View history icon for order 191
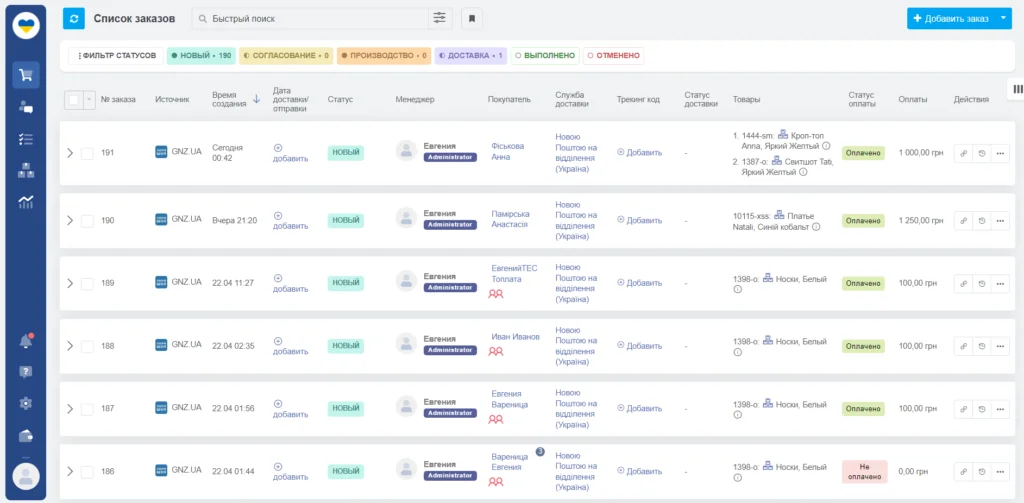1024x503 pixels. tap(982, 153)
